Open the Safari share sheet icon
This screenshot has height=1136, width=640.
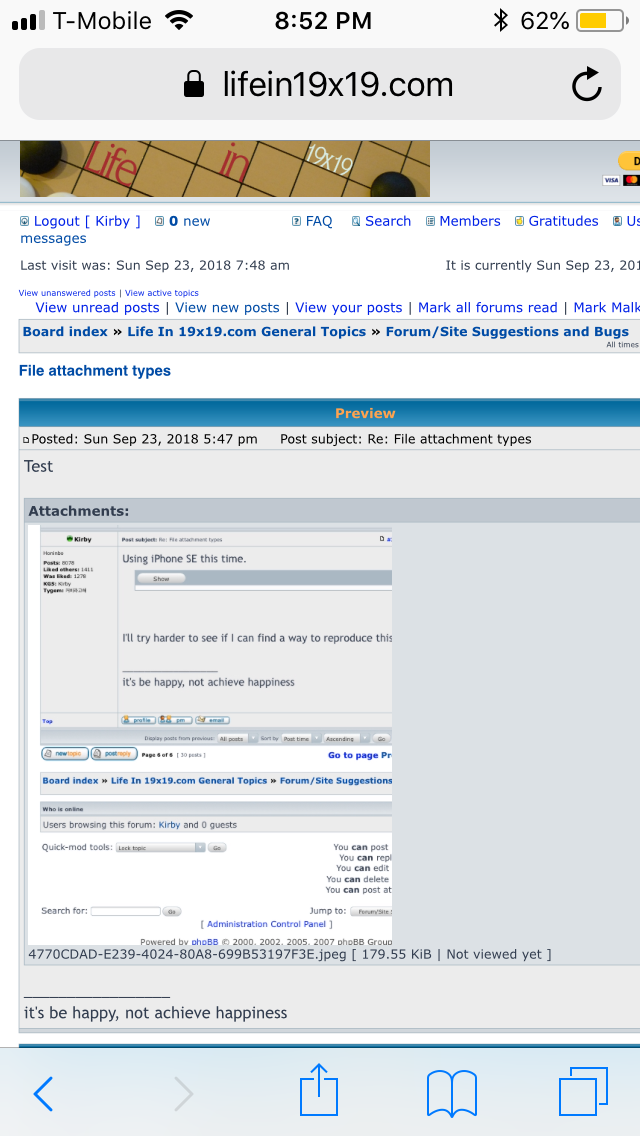click(x=319, y=1090)
